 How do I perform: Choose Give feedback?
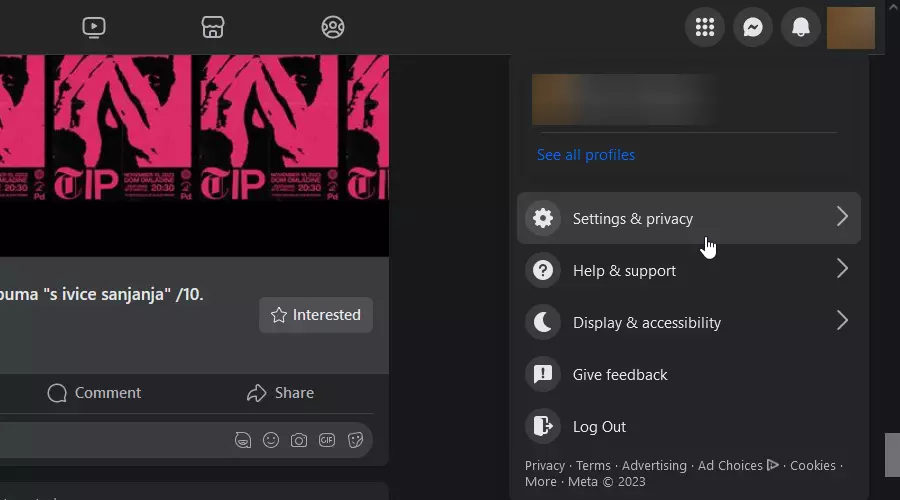[689, 374]
